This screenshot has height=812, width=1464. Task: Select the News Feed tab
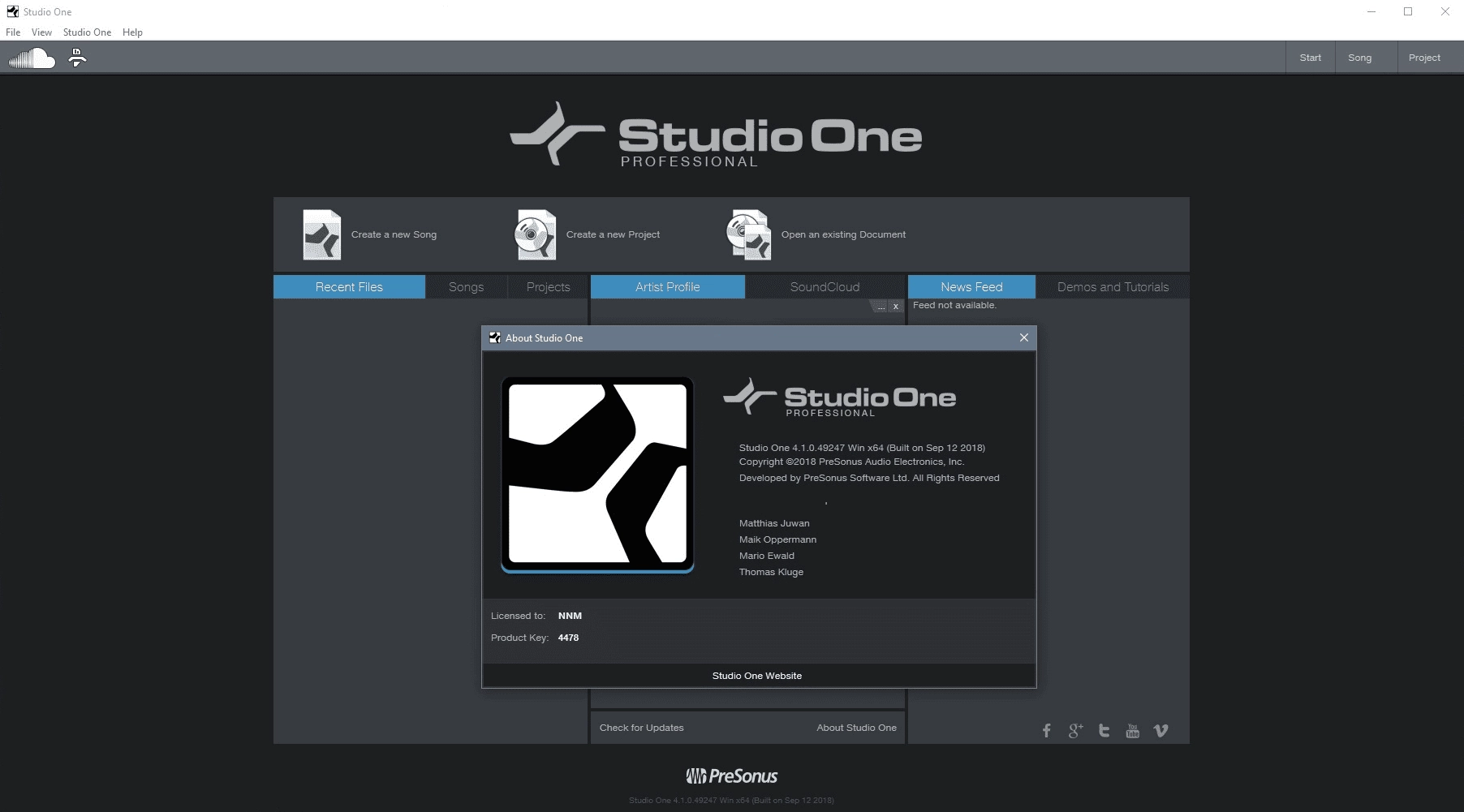coord(971,287)
